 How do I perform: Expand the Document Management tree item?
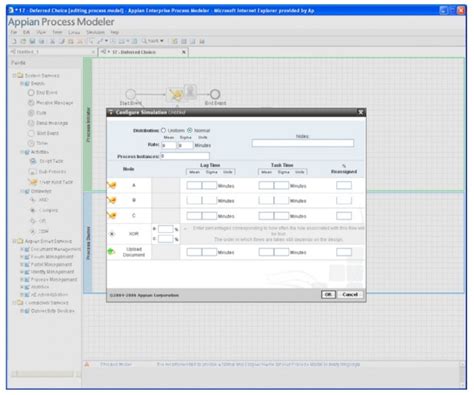(22, 249)
